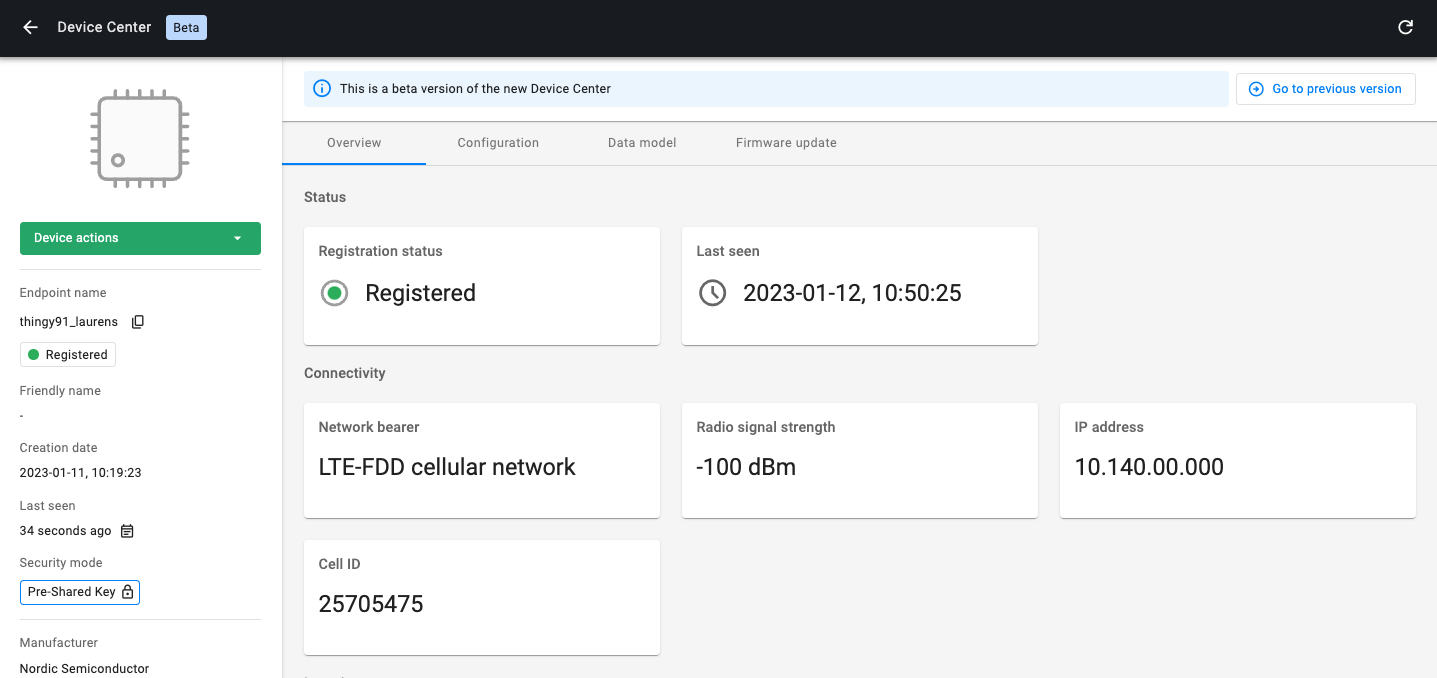
Task: Click creation date 2023-01-11, 10:19:23
Action: point(81,473)
